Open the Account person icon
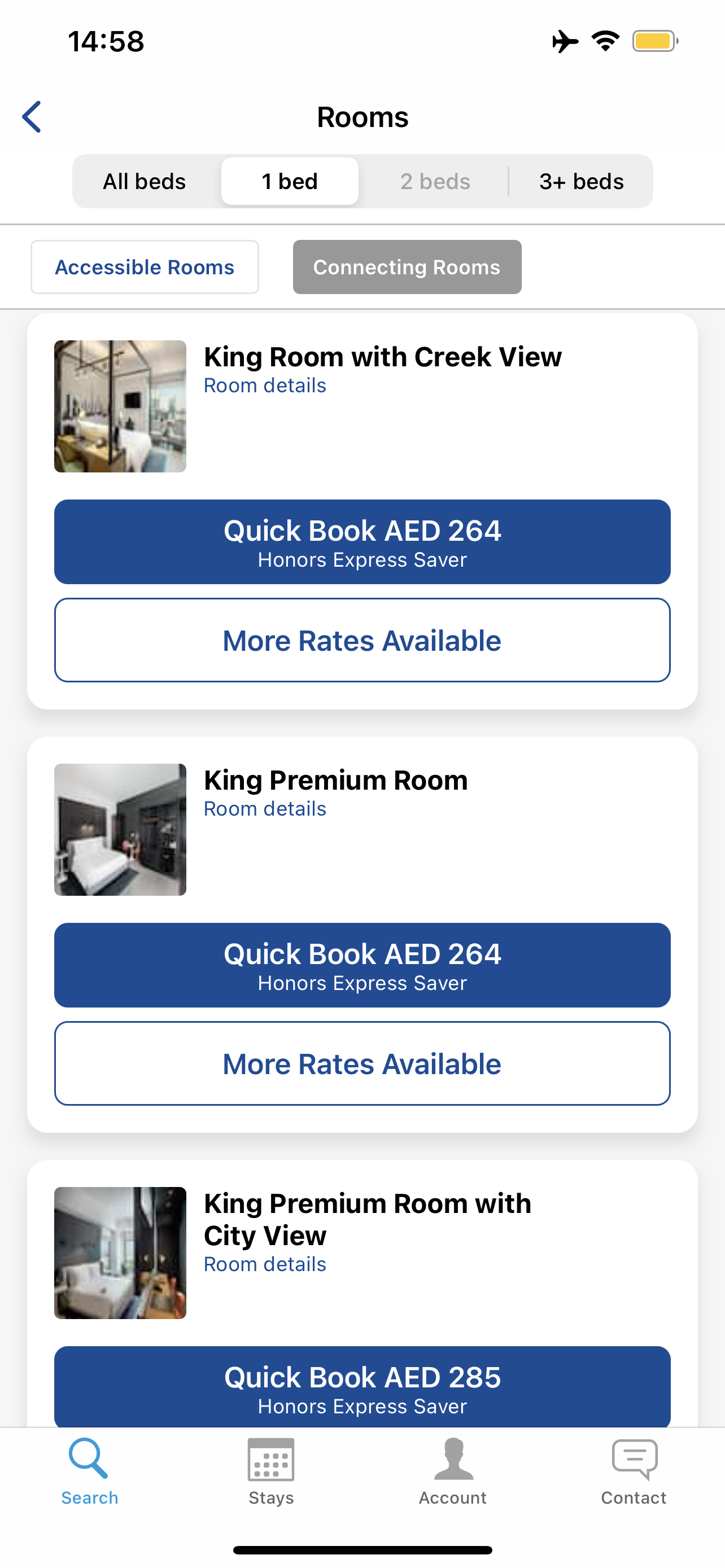The height and width of the screenshot is (1568, 725). point(453,1458)
